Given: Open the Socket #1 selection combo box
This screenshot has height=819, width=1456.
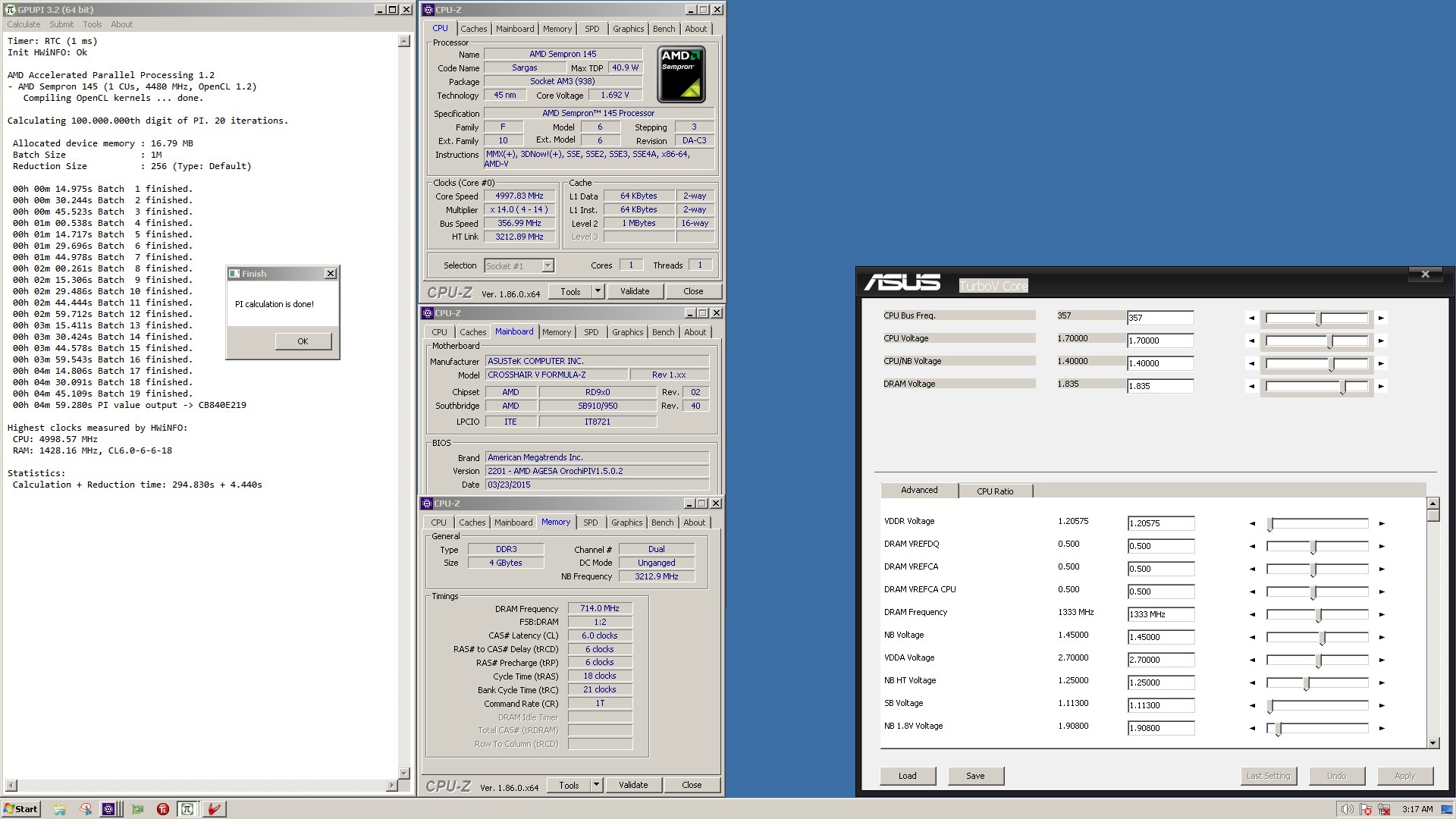Looking at the screenshot, I should click(x=519, y=266).
